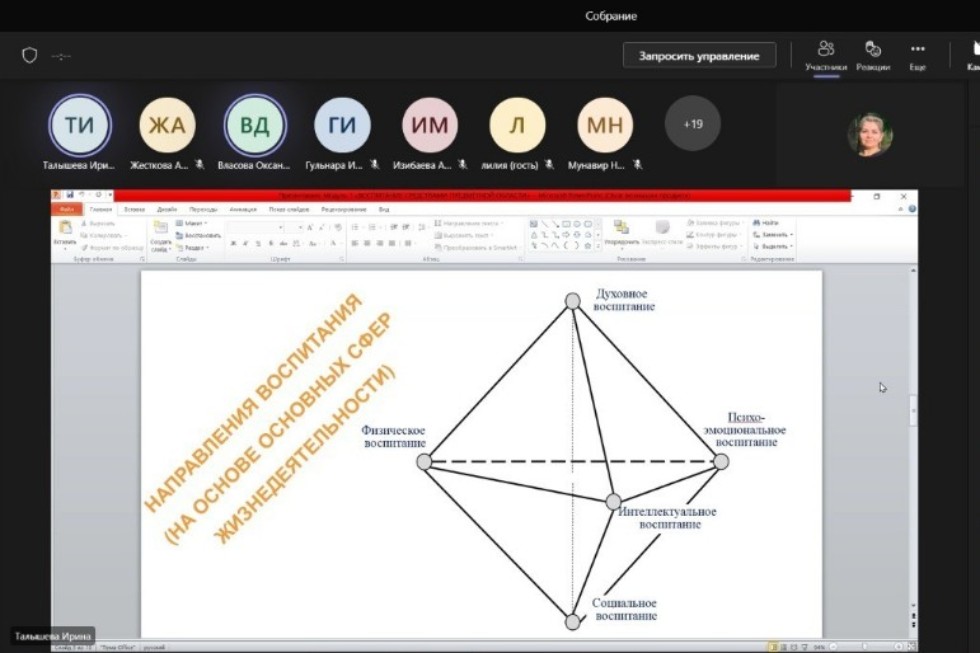Click the presenter video thumbnail
This screenshot has width=980, height=653.
(869, 135)
